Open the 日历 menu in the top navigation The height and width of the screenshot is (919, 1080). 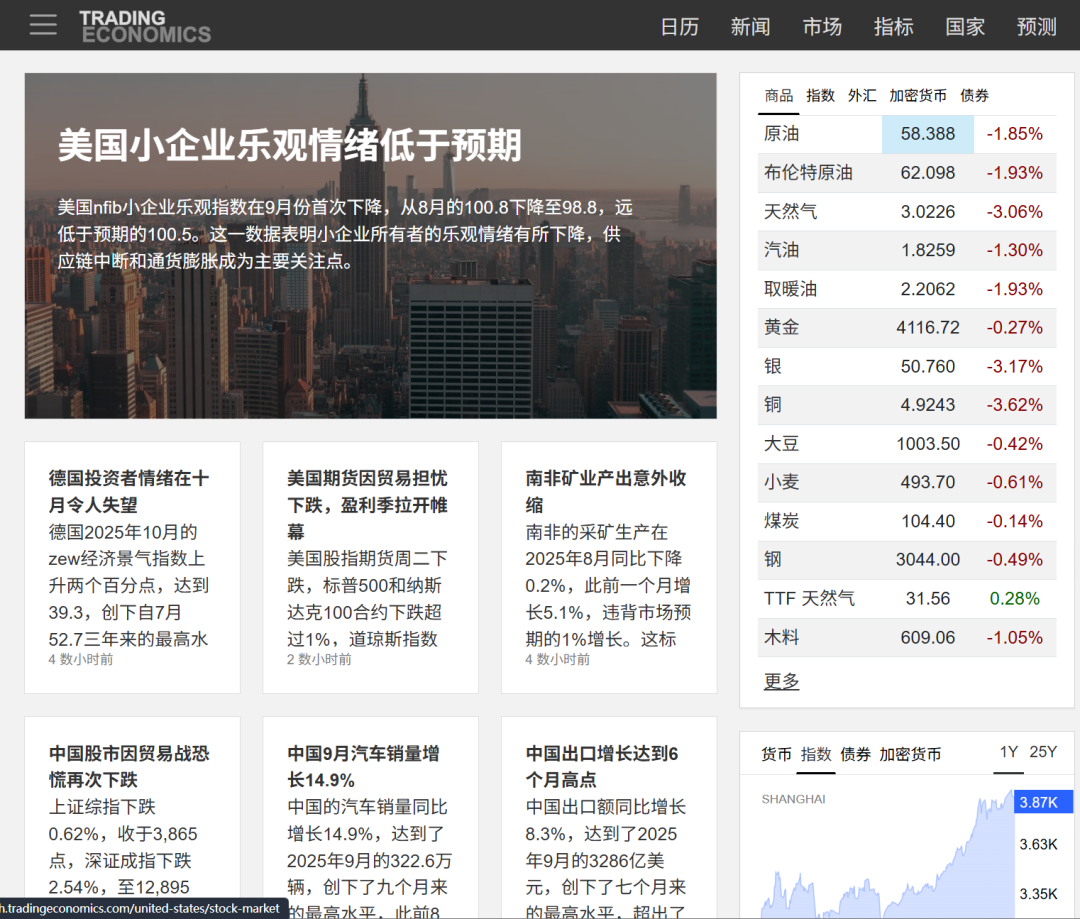click(x=680, y=27)
